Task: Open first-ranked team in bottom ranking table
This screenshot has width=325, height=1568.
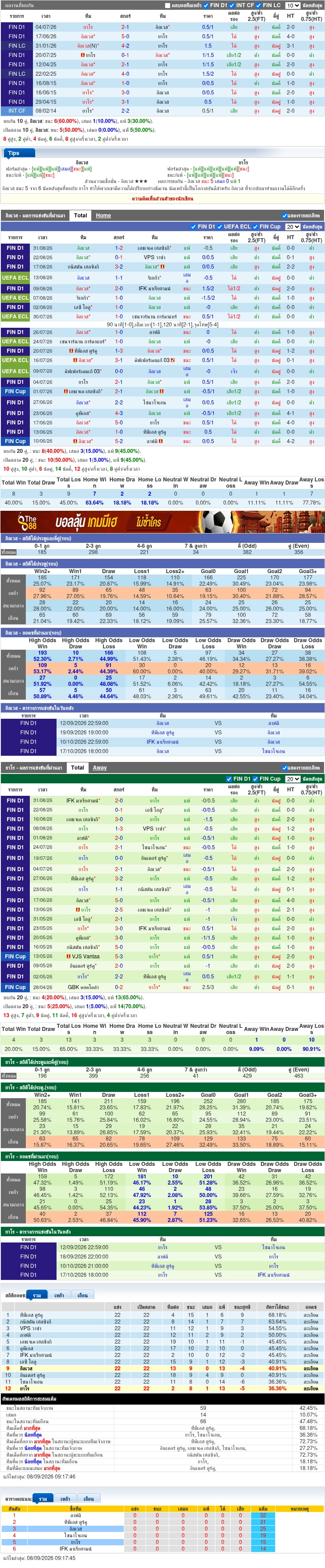Action: (76, 1515)
